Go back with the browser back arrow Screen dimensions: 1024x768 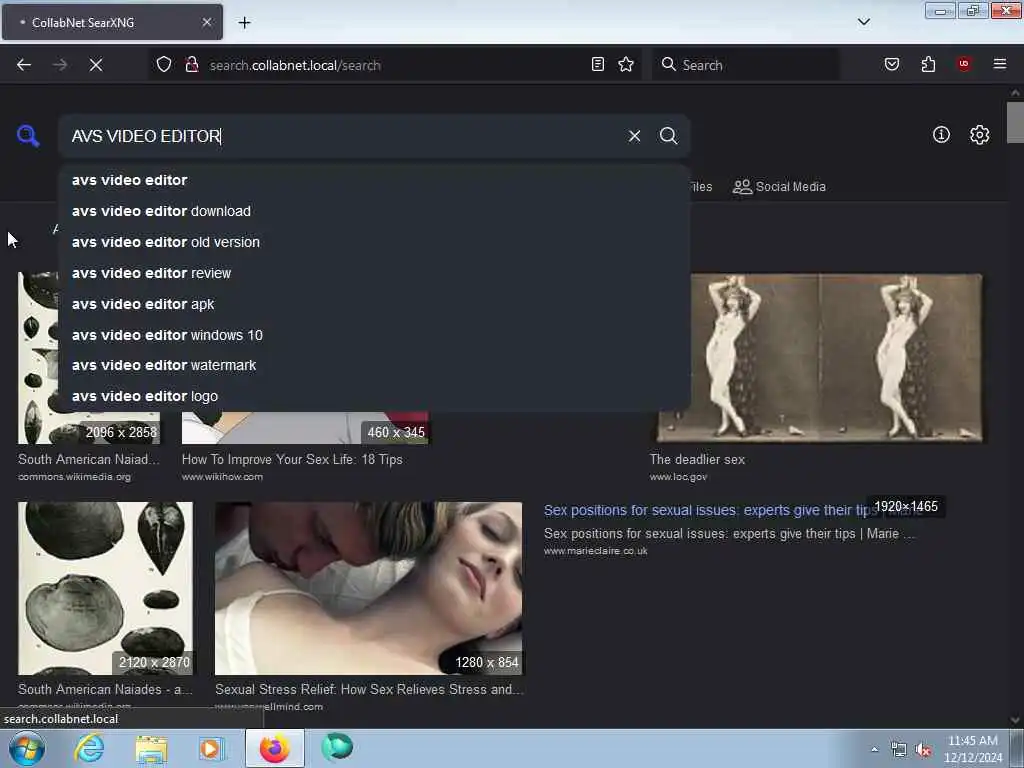tap(24, 65)
